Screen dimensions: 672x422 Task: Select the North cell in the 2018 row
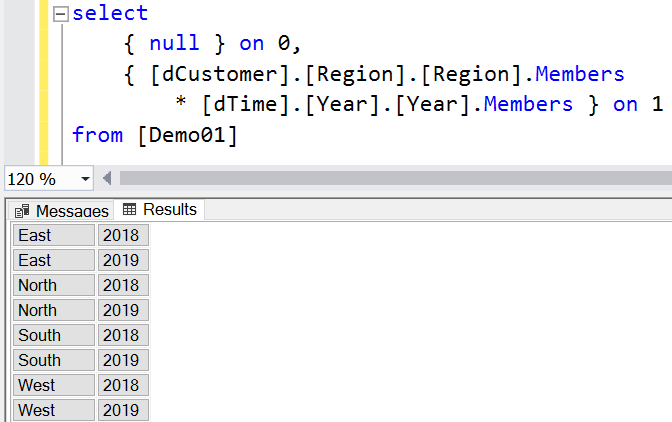point(54,285)
